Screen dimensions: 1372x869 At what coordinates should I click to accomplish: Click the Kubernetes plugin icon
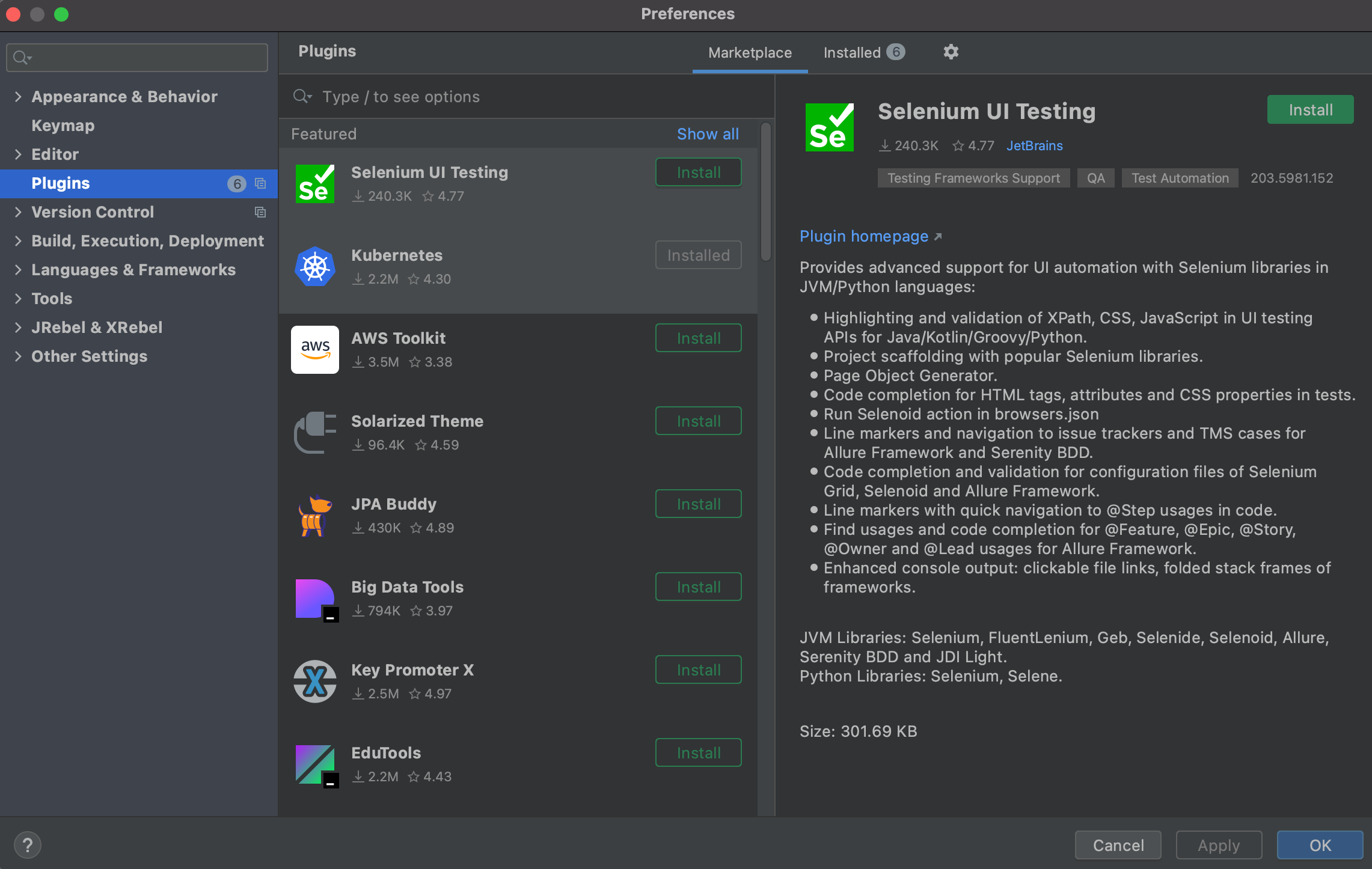tap(314, 266)
